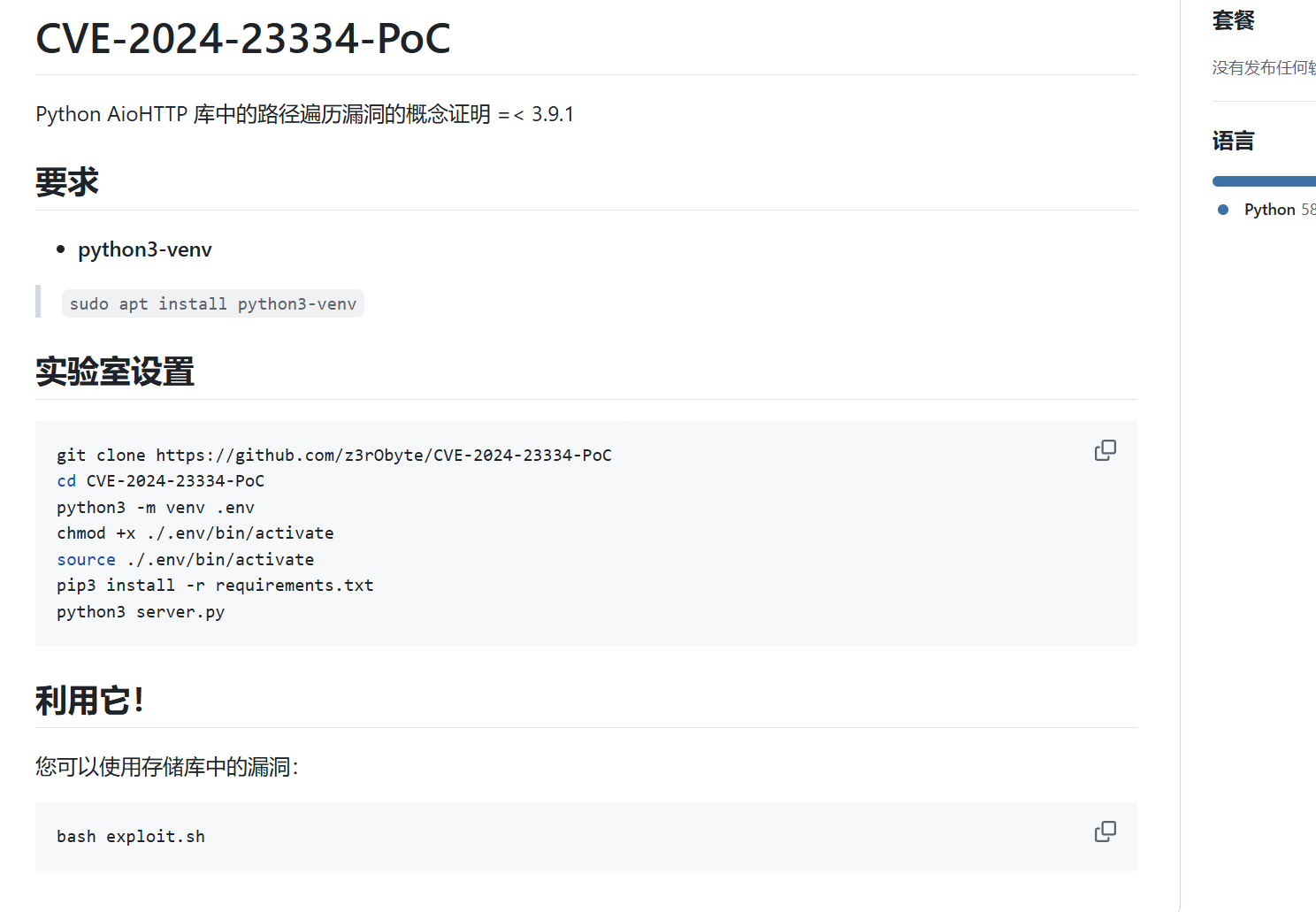The image size is (1316, 912).
Task: Copy the git clone setup code block
Action: 1105,450
